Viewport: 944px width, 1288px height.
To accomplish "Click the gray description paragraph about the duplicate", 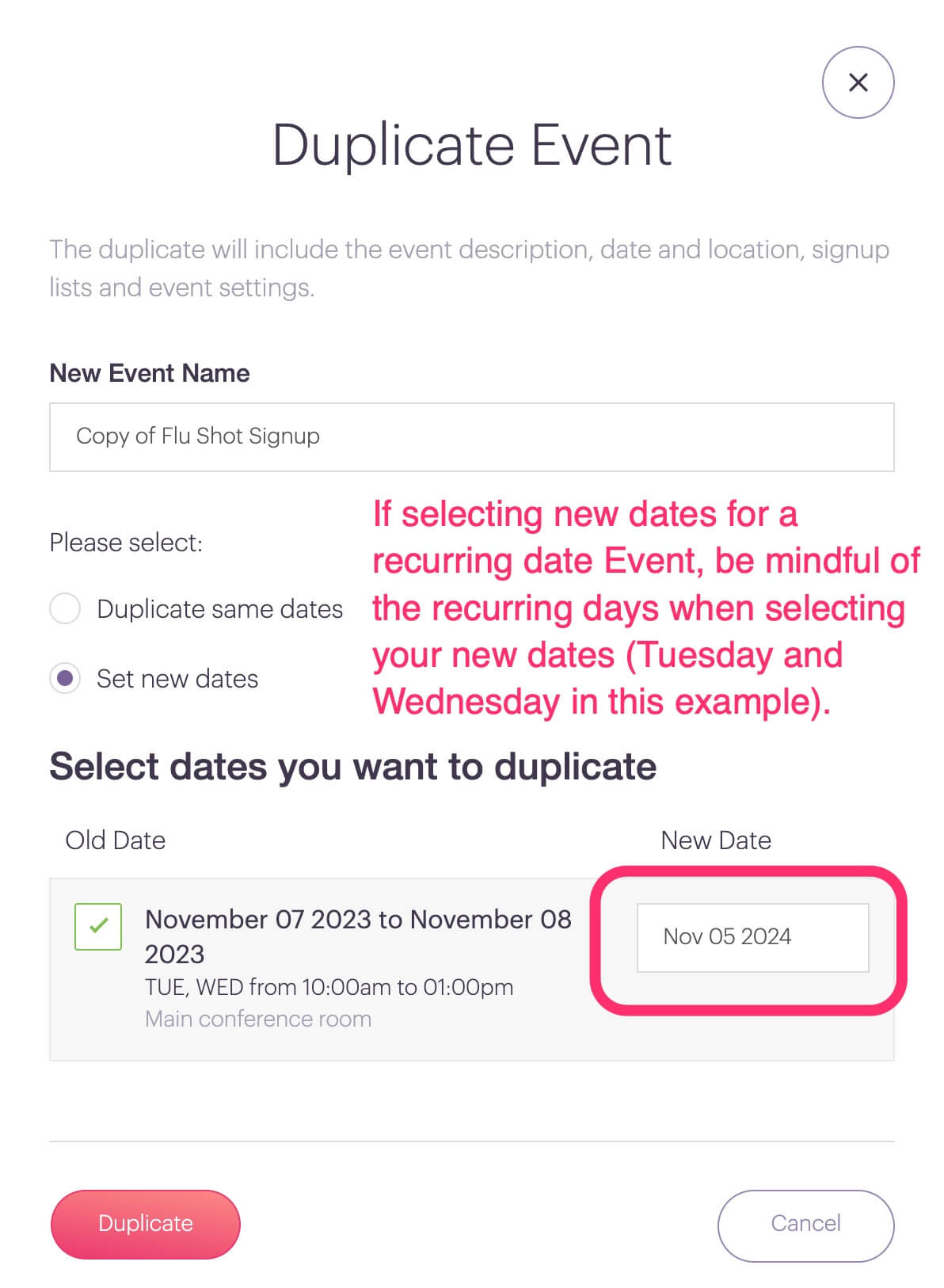I will pos(469,268).
